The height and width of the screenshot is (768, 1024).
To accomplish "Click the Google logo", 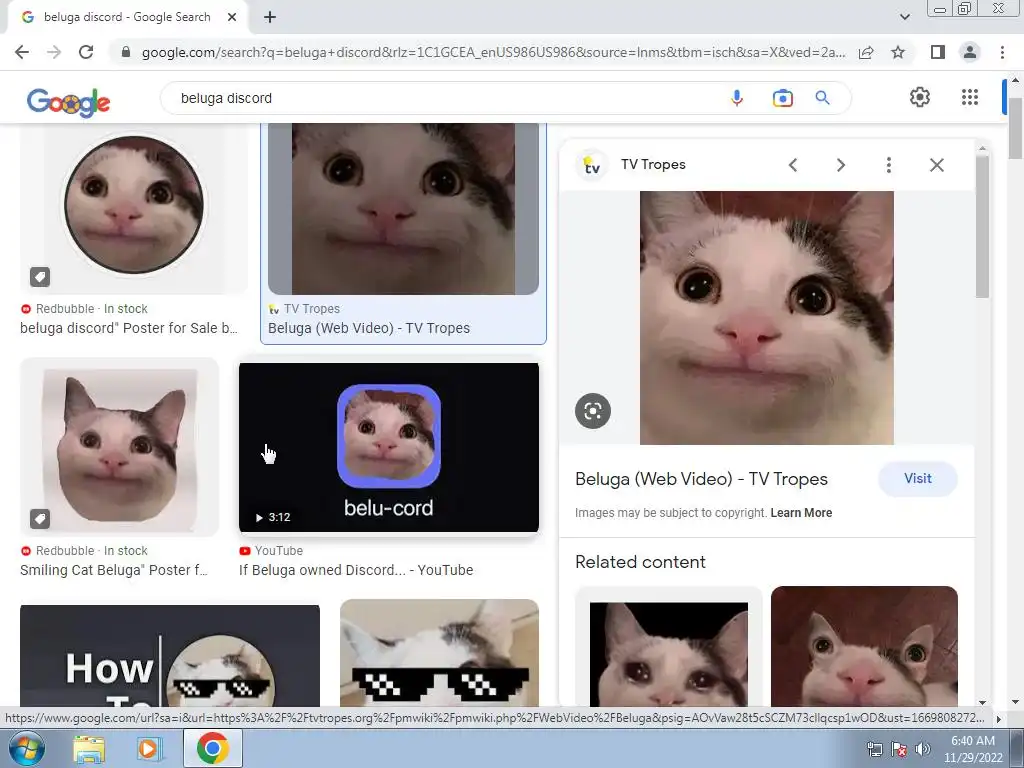I will coord(69,102).
